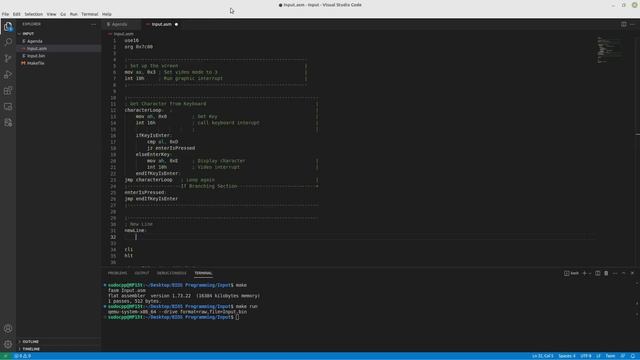Click remote window indicator in status bar
Viewport: 640px width, 360px height.
[x=5, y=356]
